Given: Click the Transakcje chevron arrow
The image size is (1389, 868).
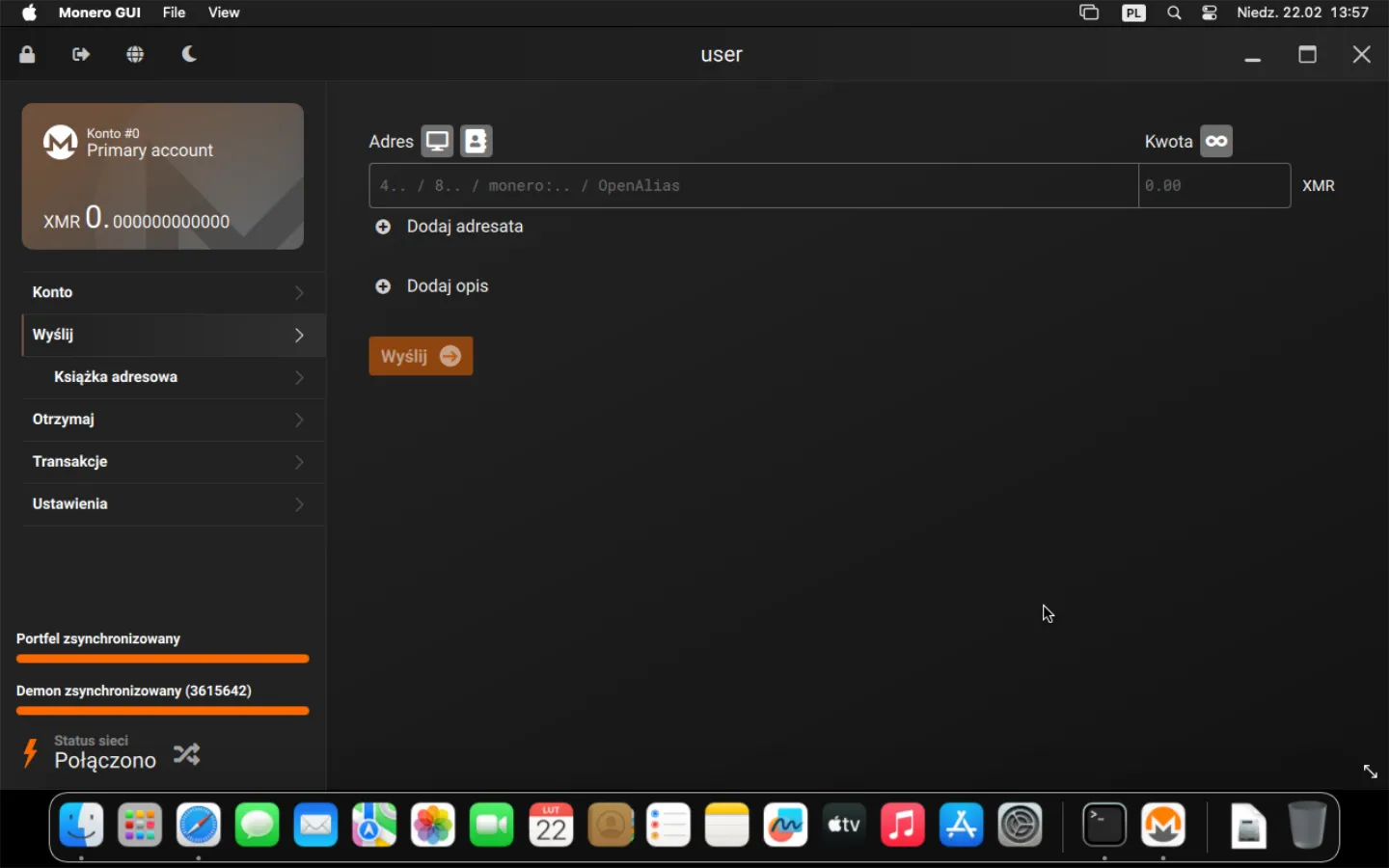Looking at the screenshot, I should coord(299,462).
